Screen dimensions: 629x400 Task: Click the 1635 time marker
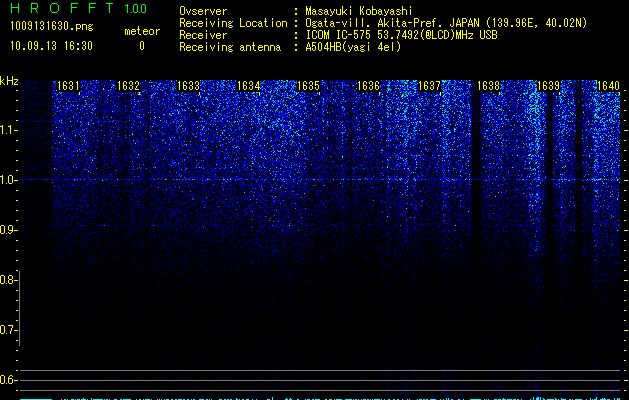pos(308,86)
